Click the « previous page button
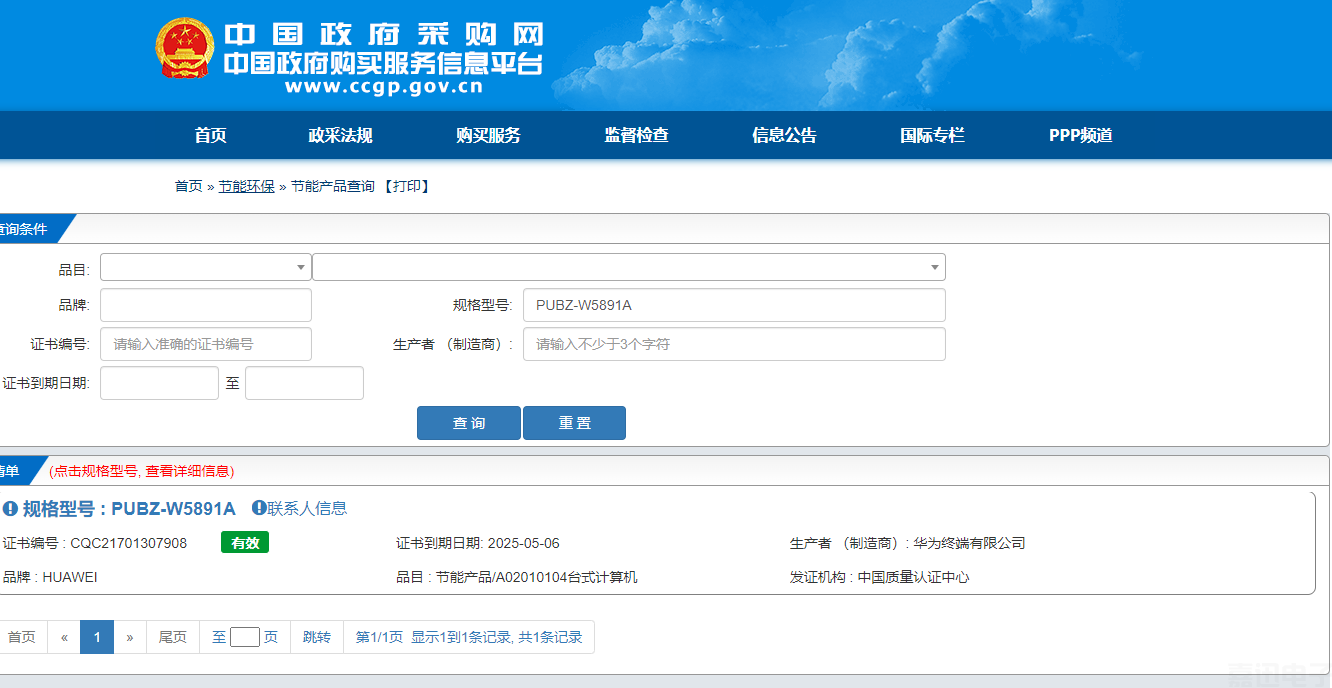1332x688 pixels. pos(64,637)
